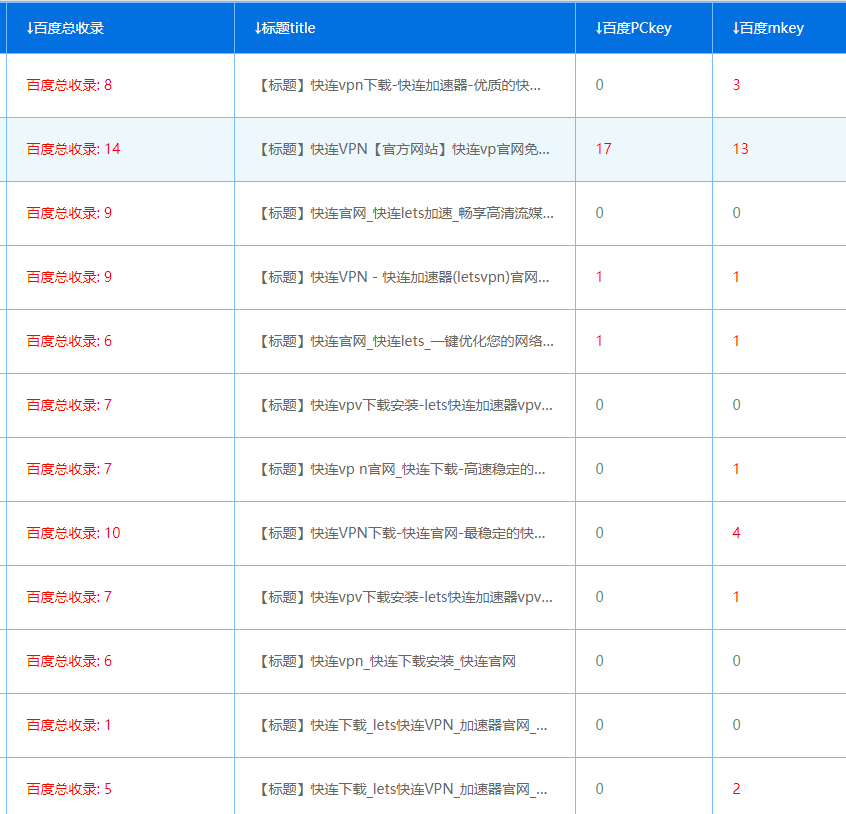Click mkey 1 in the 一键优化 row
This screenshot has width=846, height=814.
coord(736,341)
